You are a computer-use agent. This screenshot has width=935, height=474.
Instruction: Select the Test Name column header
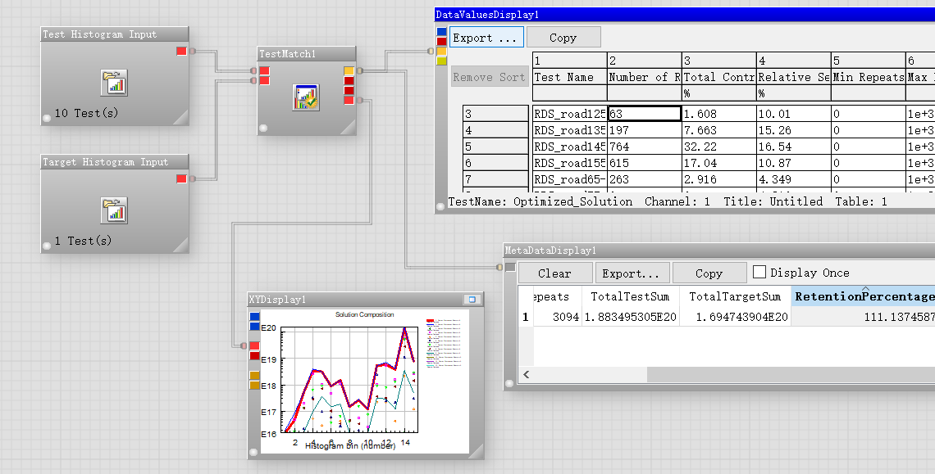pyautogui.click(x=569, y=77)
